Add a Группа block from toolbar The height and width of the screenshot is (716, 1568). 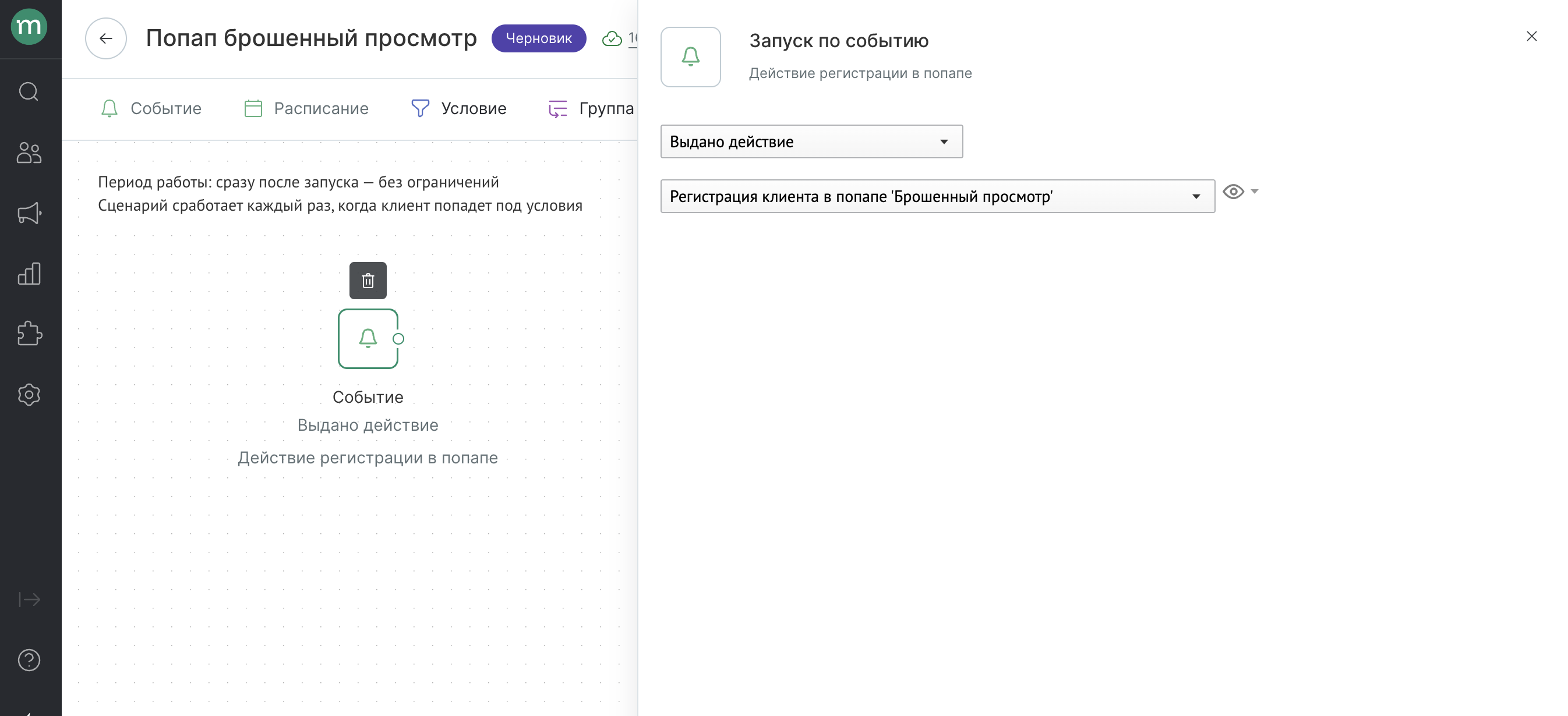click(591, 108)
